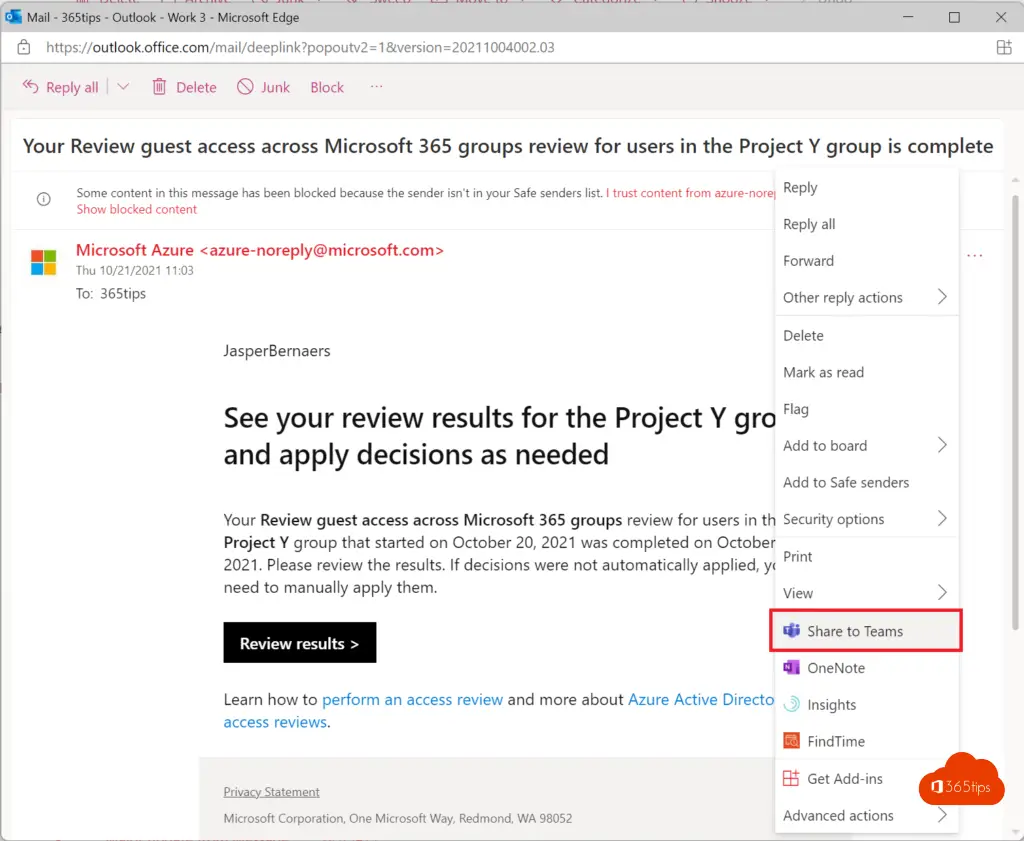Viewport: 1024px width, 841px height.
Task: Open the Privacy Statement link
Action: (x=272, y=791)
